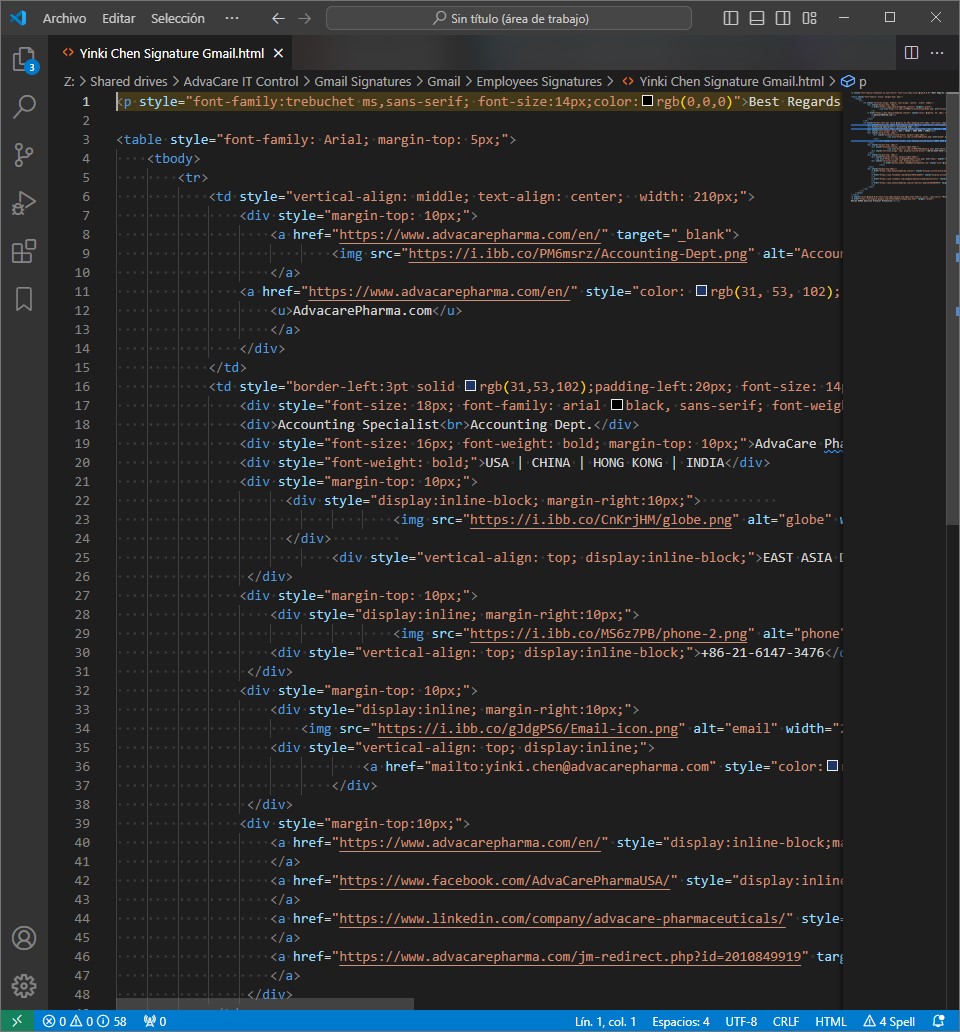Open the Selección menu
This screenshot has height=1032, width=960.
(178, 18)
